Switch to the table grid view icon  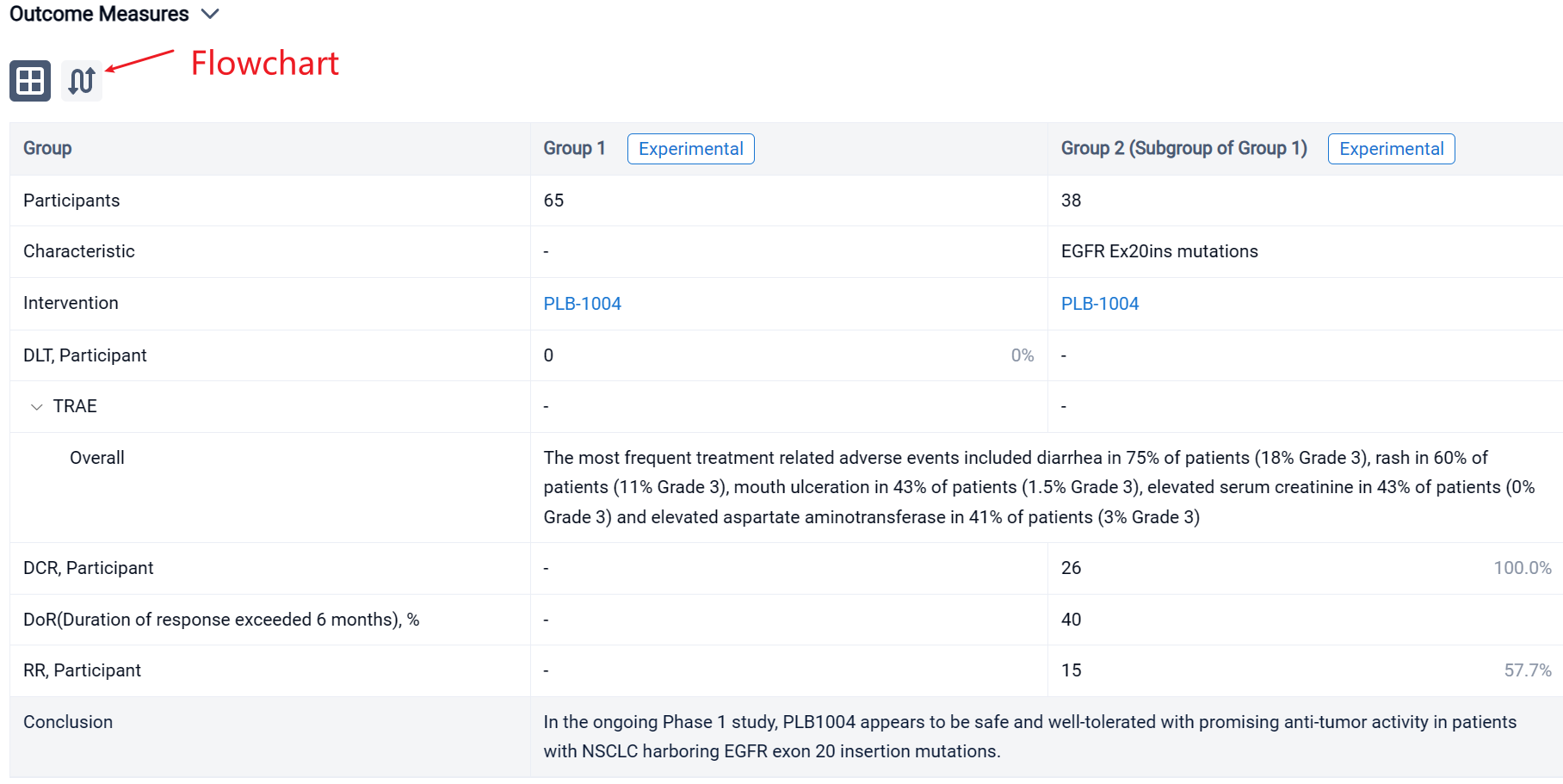click(30, 81)
